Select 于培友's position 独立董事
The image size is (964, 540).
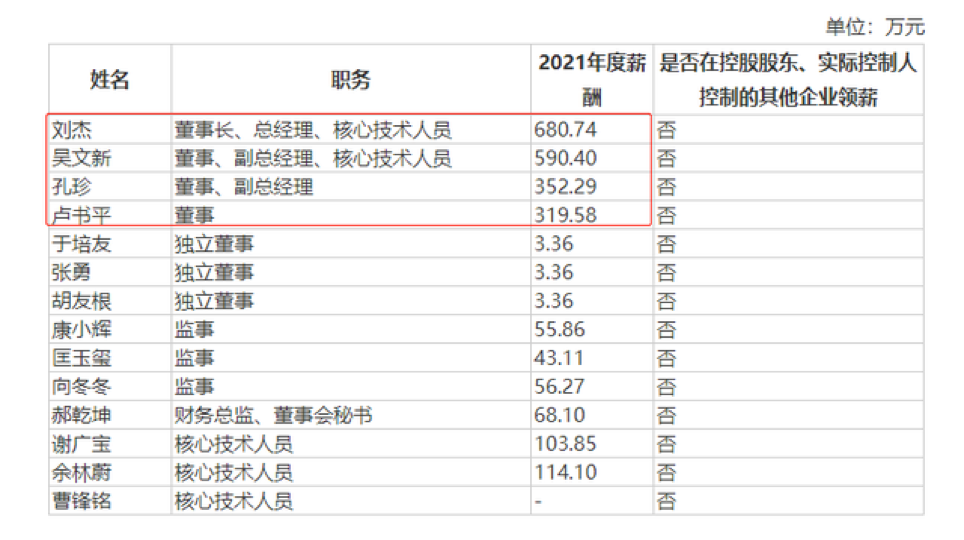pos(214,244)
